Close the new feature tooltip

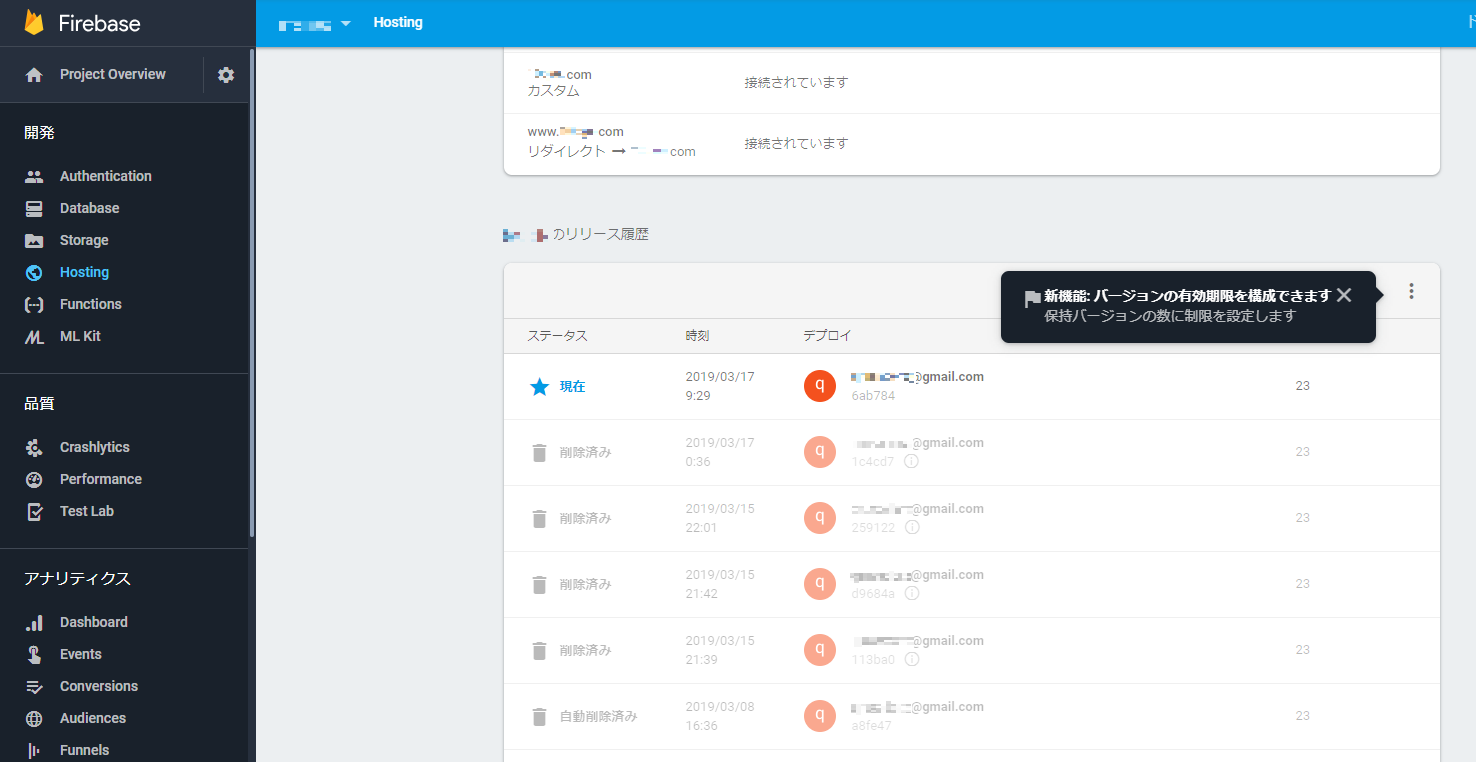1344,295
